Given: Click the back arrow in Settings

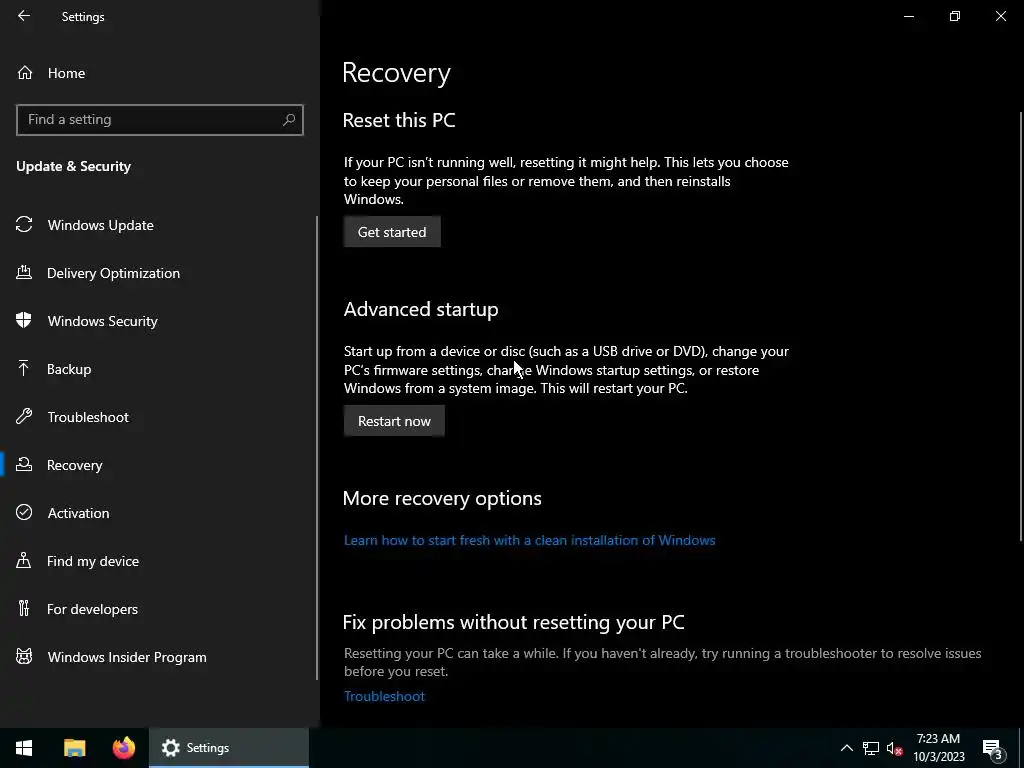Looking at the screenshot, I should tap(24, 16).
